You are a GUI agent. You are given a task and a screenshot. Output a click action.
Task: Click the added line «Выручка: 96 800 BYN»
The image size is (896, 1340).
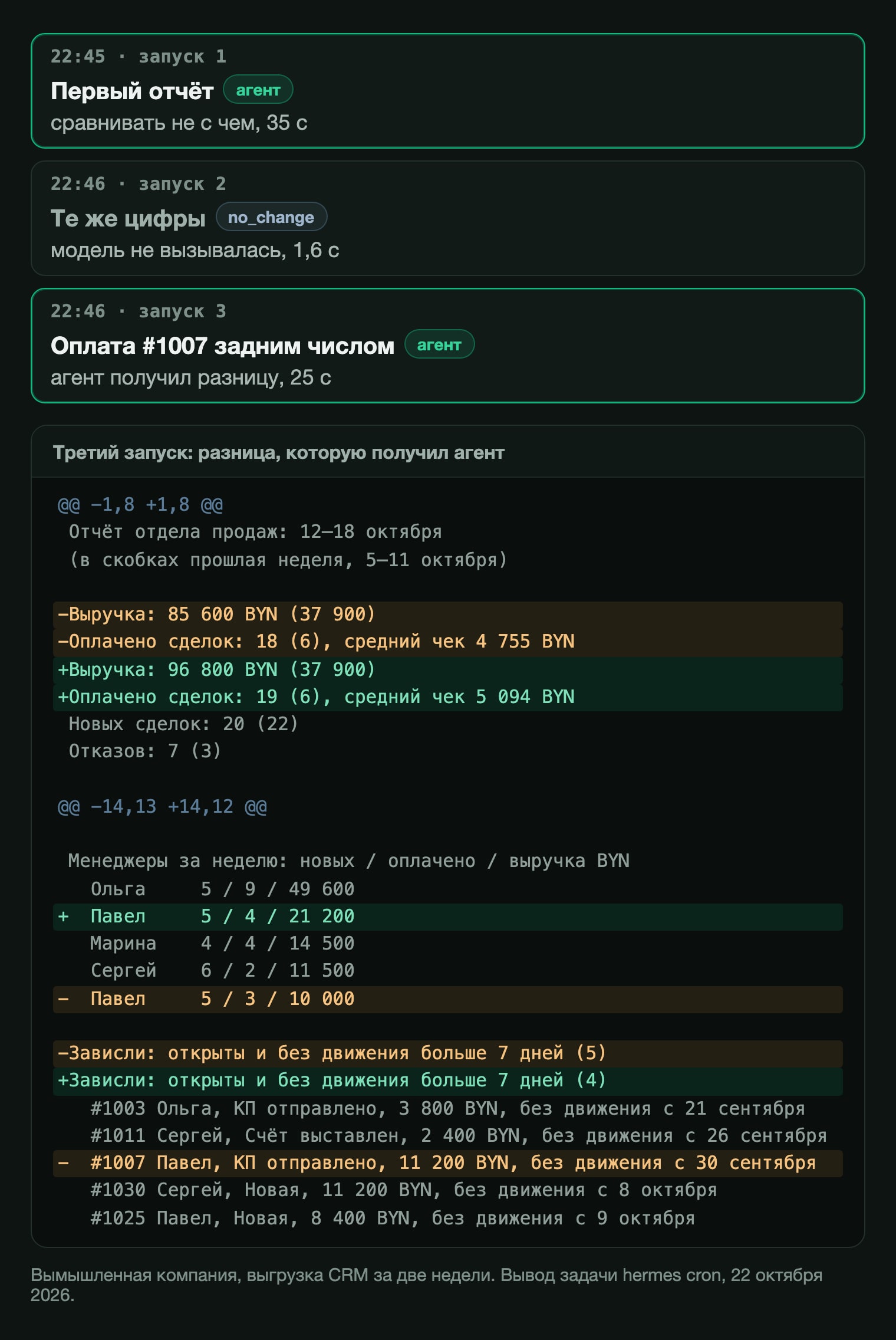tap(447, 670)
